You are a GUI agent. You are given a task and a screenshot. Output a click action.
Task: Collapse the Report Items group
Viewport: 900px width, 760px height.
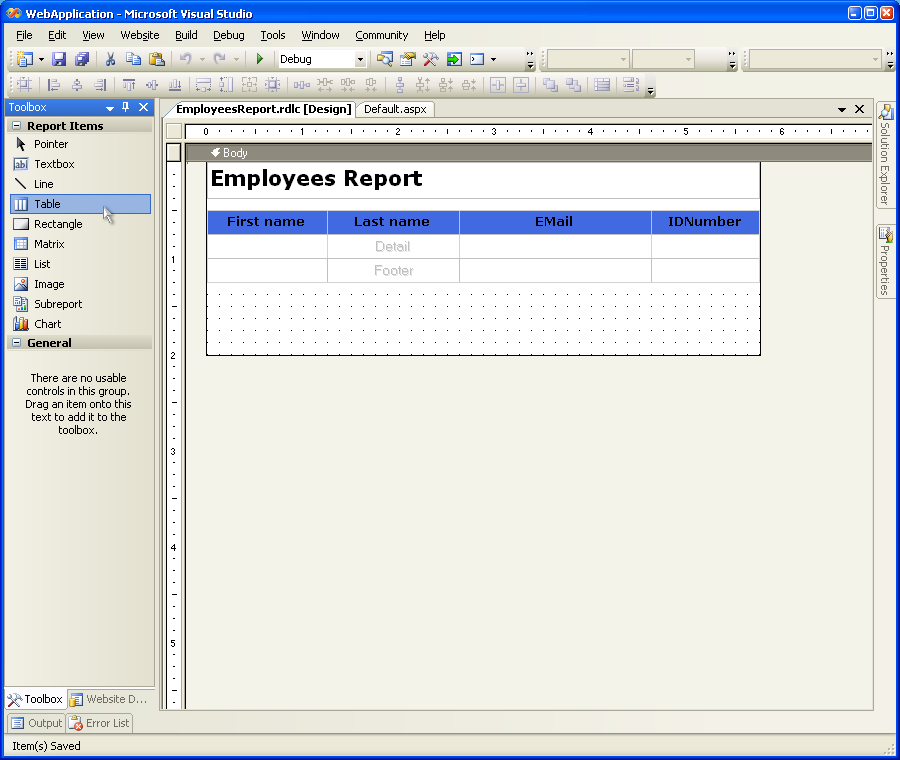17,126
